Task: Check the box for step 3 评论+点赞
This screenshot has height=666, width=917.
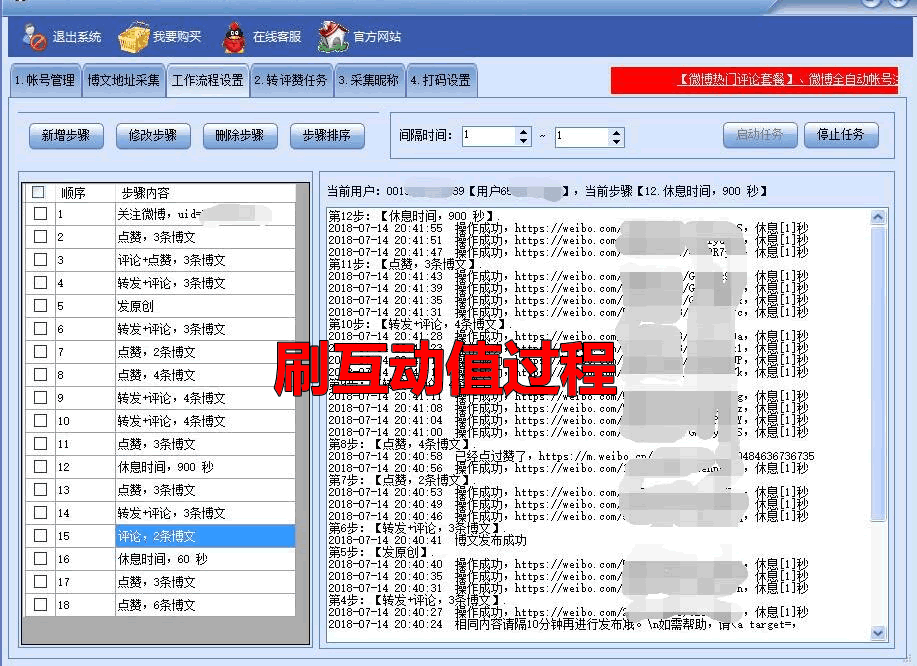Action: (x=40, y=260)
